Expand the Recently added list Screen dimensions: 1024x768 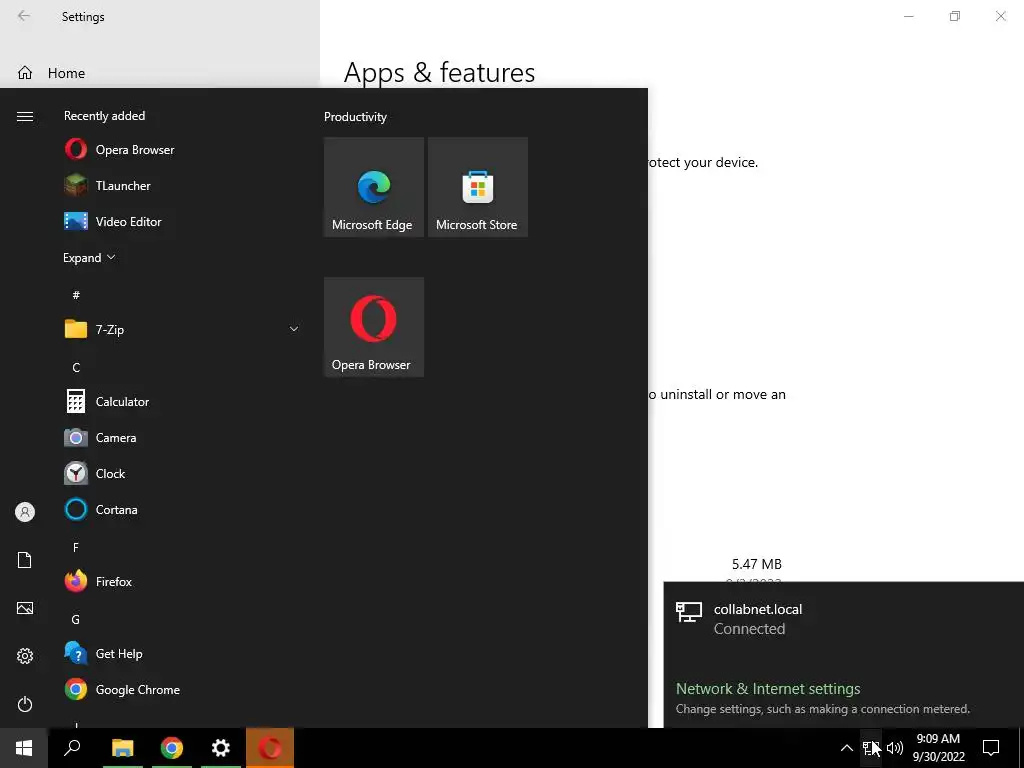[89, 258]
